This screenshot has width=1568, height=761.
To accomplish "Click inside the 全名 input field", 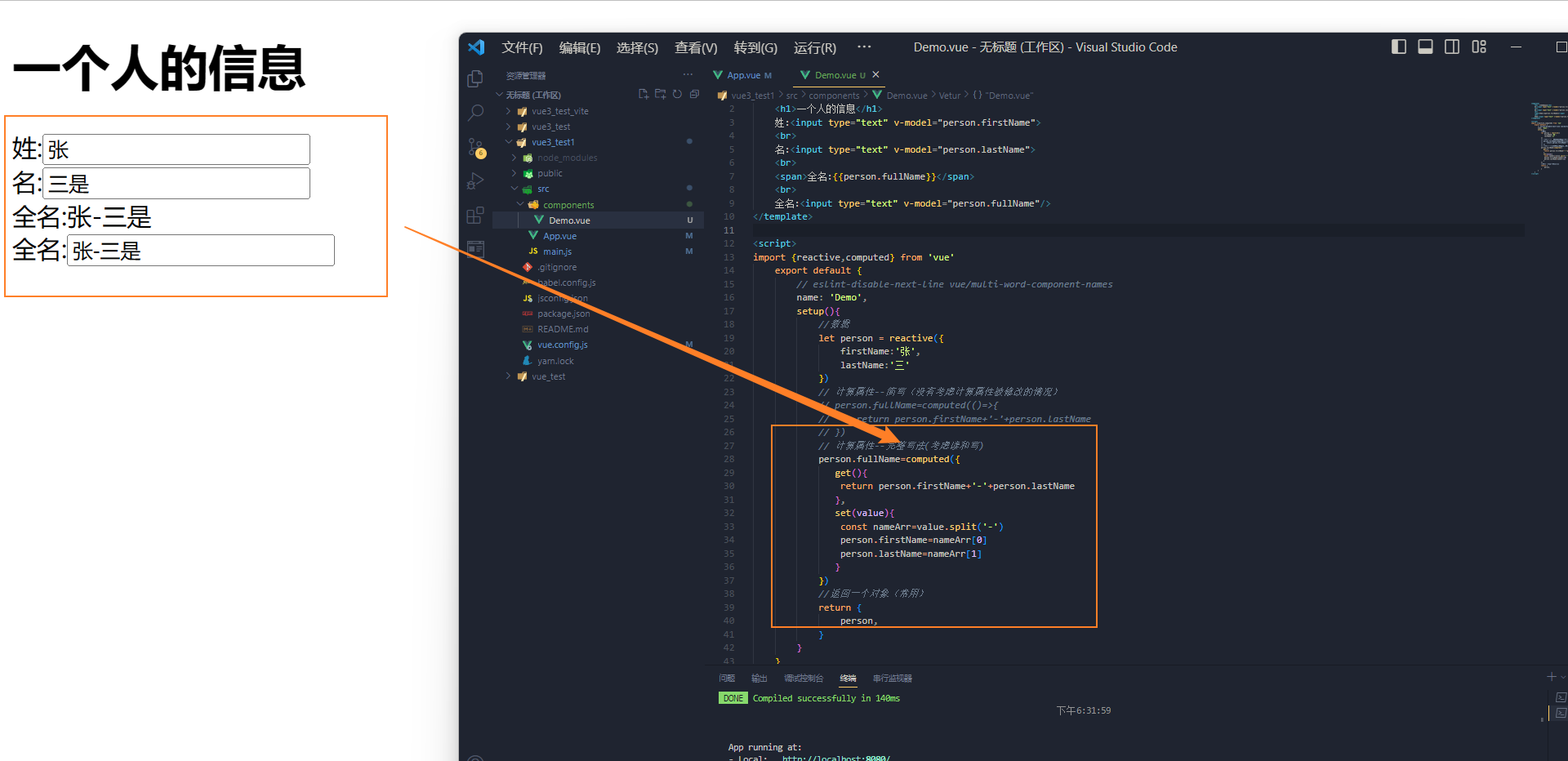I will [x=200, y=250].
